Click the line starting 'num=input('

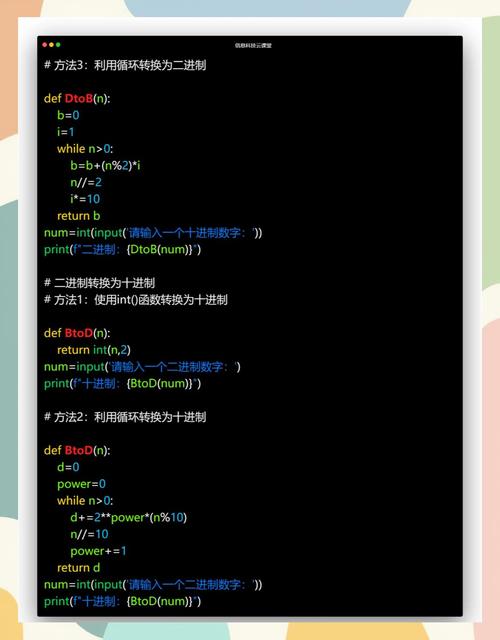pyautogui.click(x=142, y=367)
